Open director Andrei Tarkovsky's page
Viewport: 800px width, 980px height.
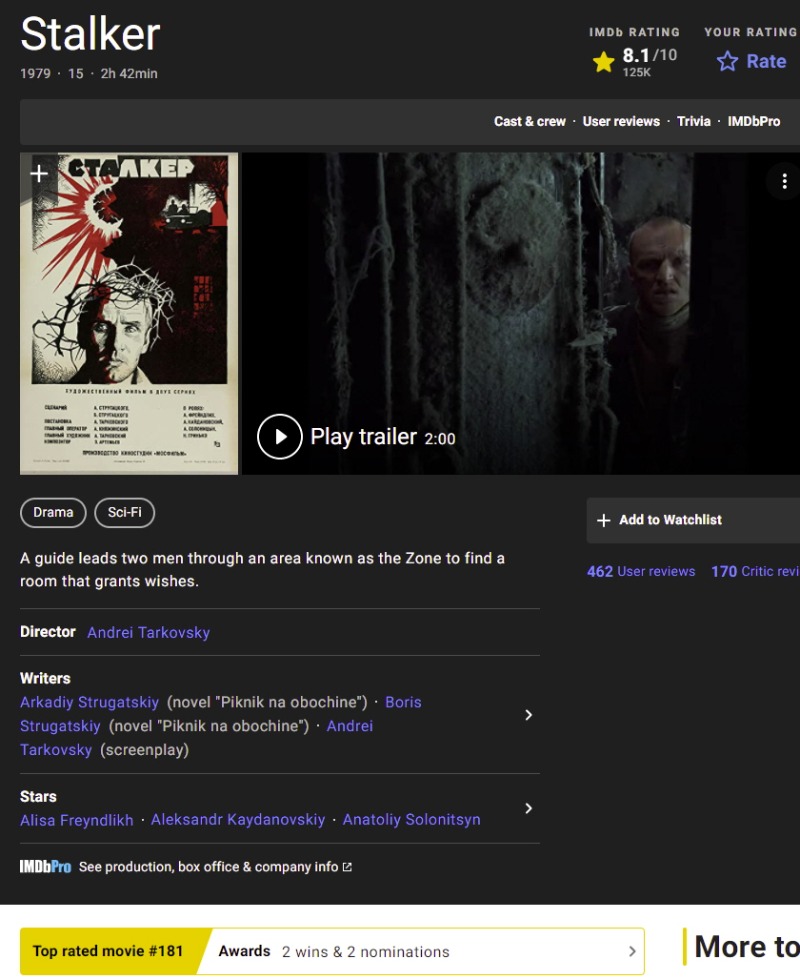[148, 632]
